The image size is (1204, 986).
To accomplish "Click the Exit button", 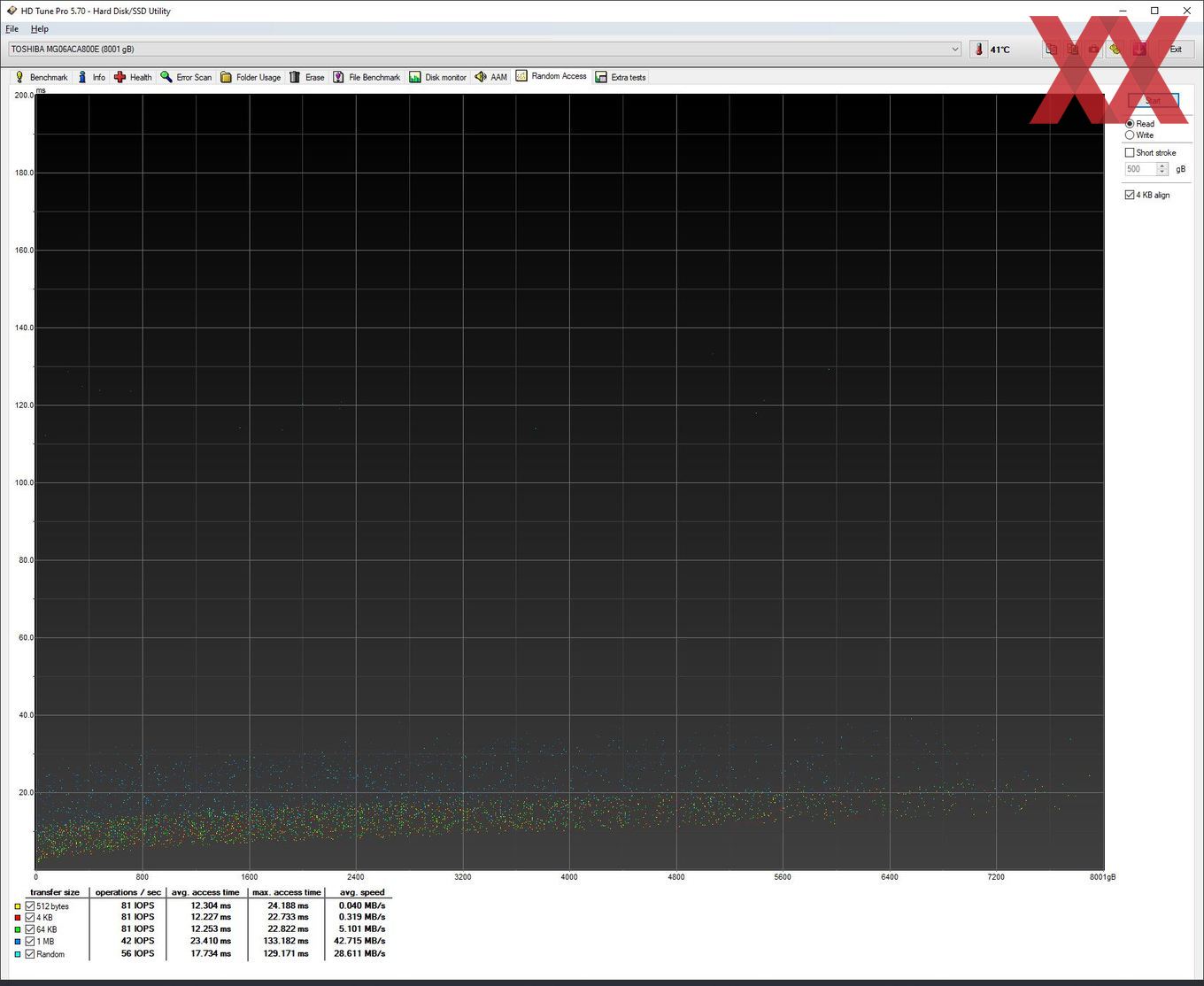I will [1176, 50].
